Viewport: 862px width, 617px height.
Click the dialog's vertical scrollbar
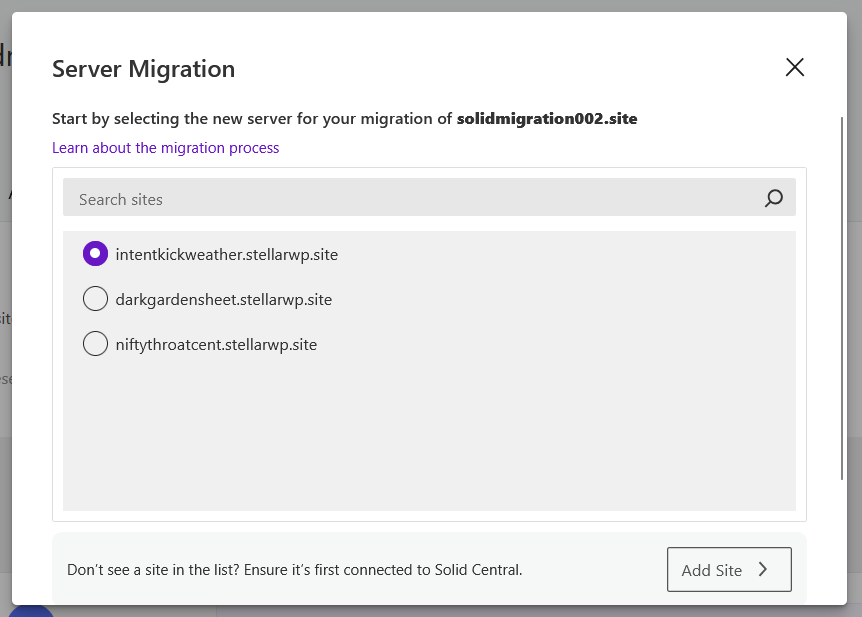coord(840,300)
